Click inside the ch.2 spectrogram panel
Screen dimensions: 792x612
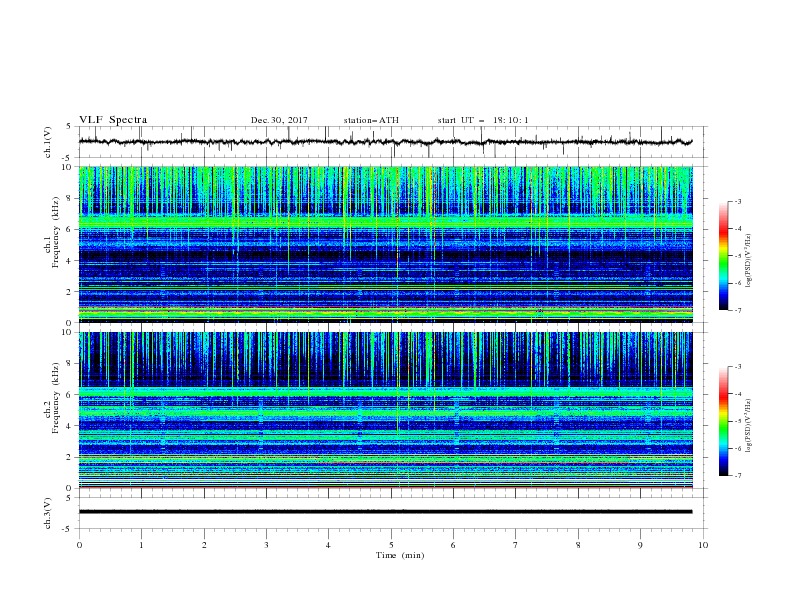coord(385,410)
